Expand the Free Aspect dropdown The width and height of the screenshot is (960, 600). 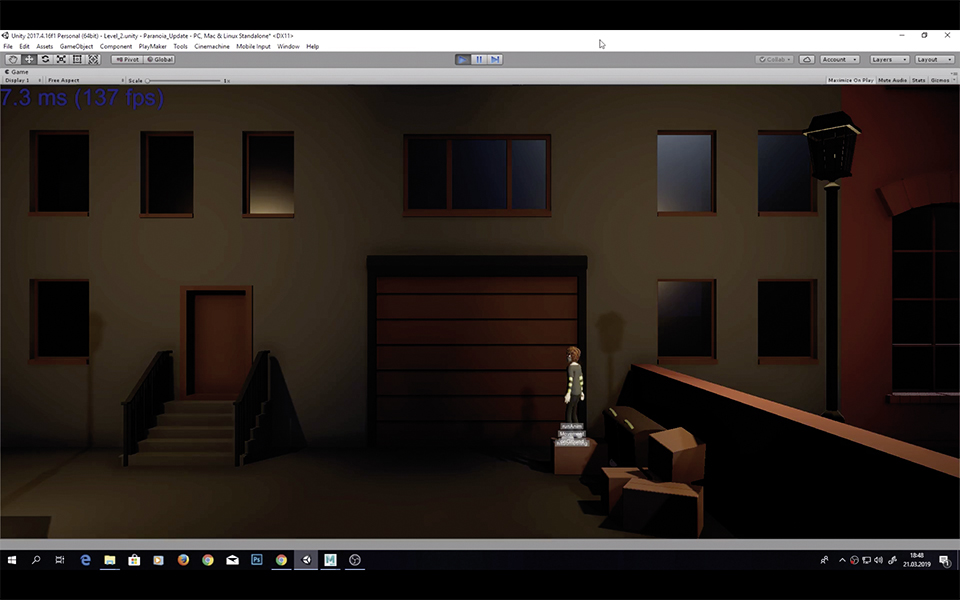(x=85, y=80)
